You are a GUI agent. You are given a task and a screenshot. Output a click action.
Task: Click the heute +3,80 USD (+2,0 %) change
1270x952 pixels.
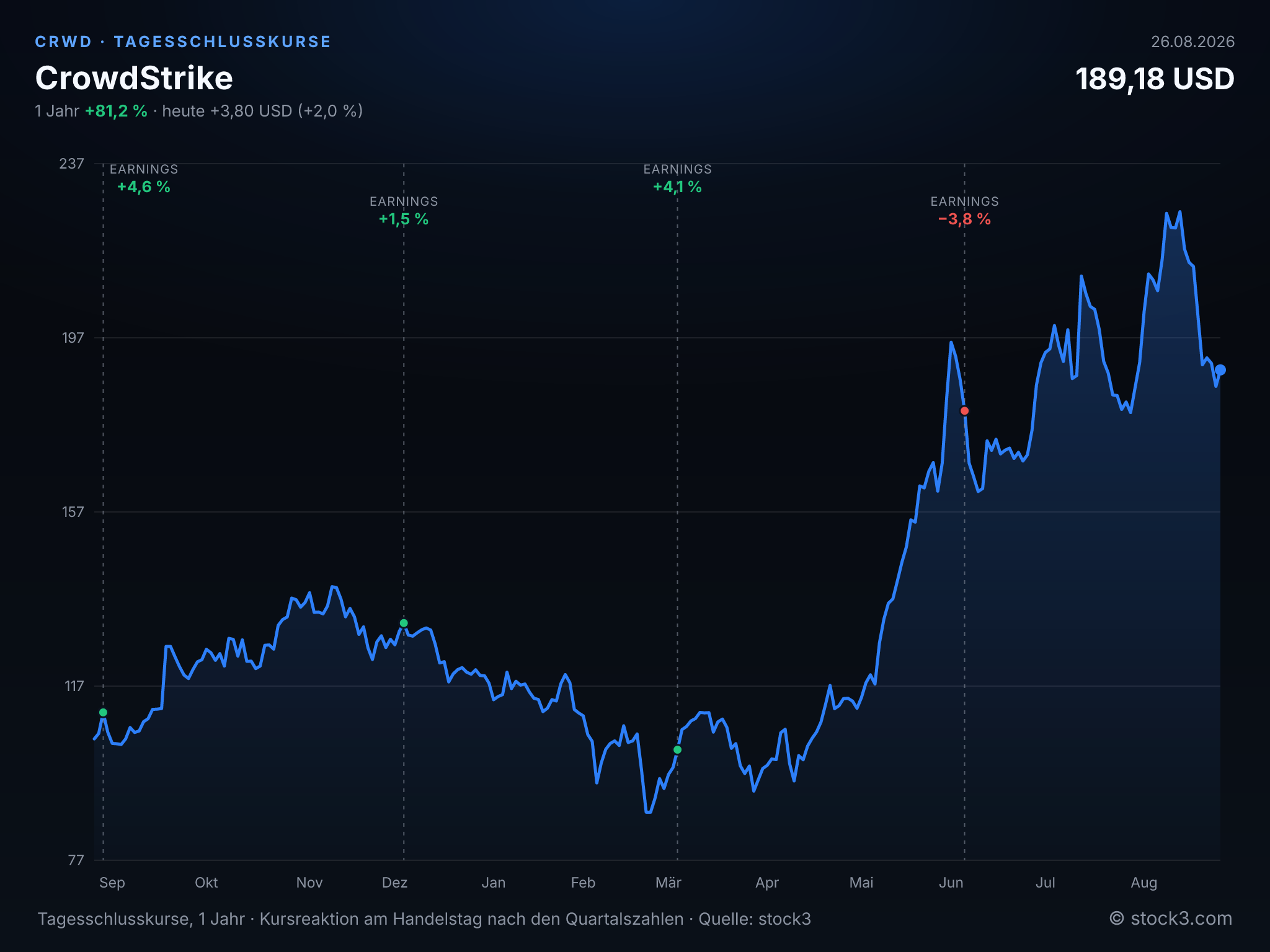[x=262, y=111]
